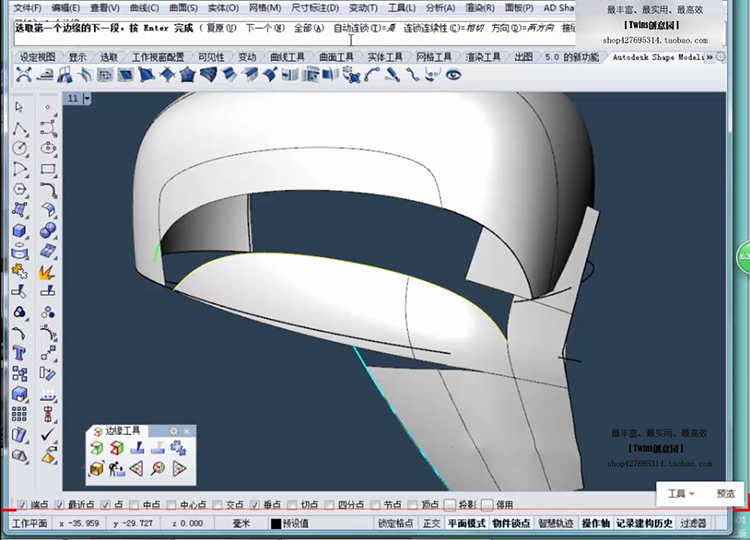Screen dimensions: 750x540
Task: Select the polyline tool in left toolbar
Action: point(19,128)
